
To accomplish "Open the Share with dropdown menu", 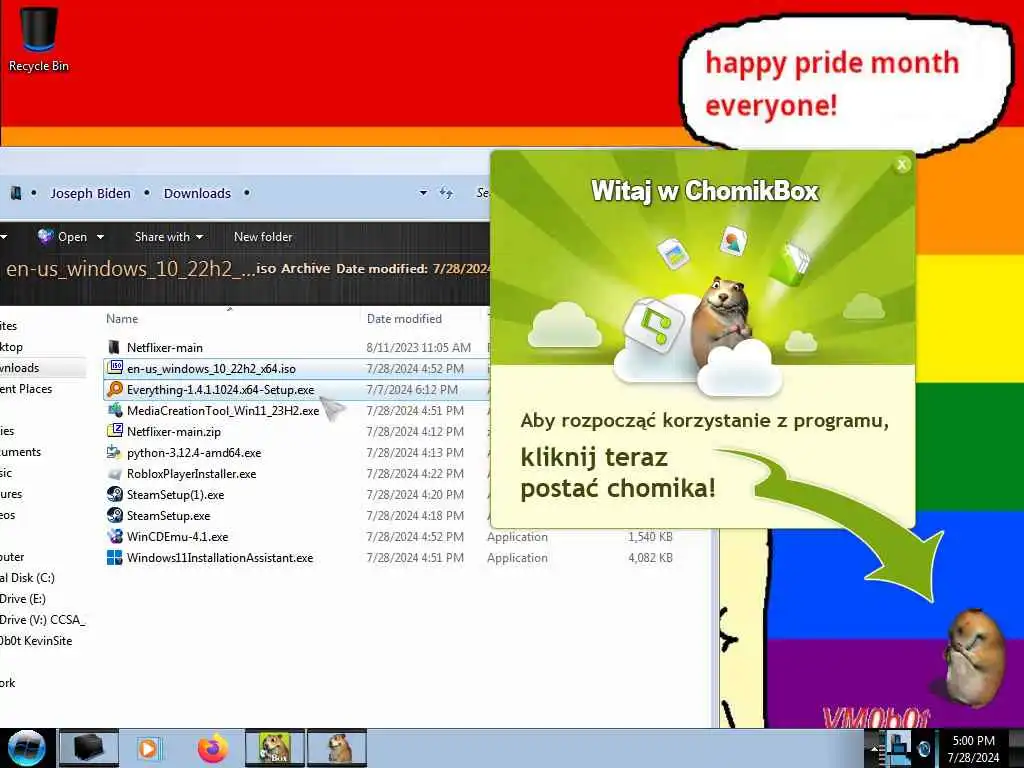I will pyautogui.click(x=168, y=237).
